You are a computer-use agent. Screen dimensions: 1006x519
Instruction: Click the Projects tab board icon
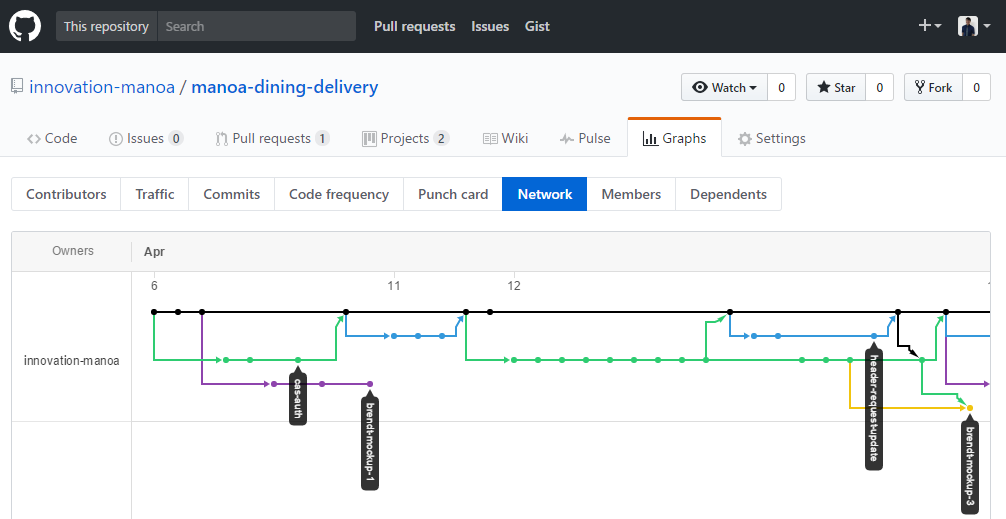coord(369,139)
